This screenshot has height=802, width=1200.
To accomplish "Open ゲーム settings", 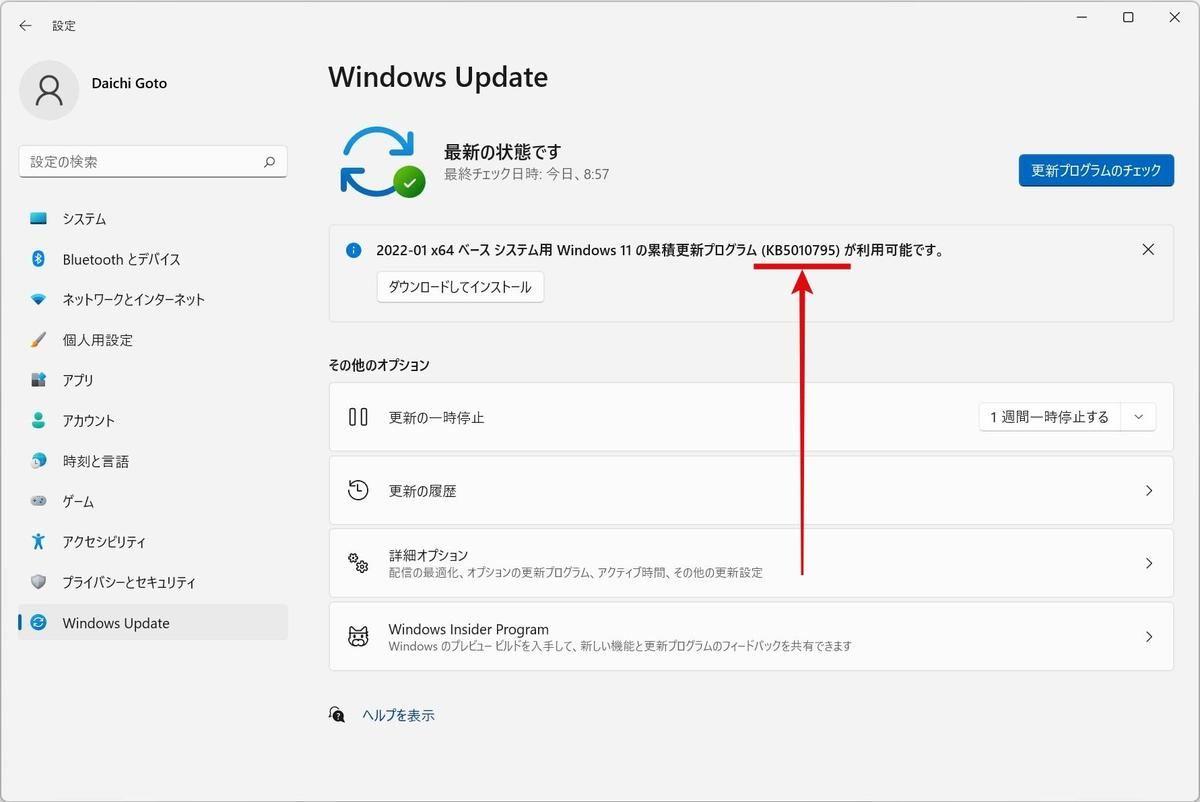I will (153, 501).
